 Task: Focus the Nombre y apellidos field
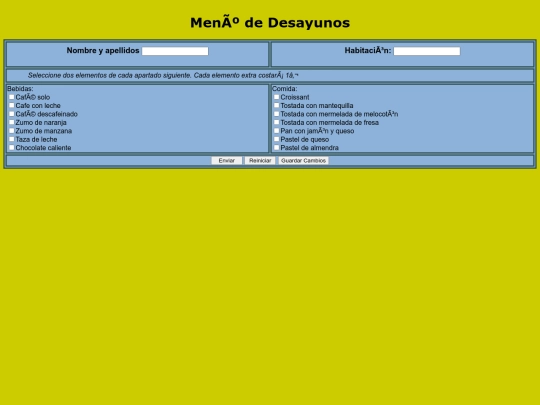pos(175,51)
